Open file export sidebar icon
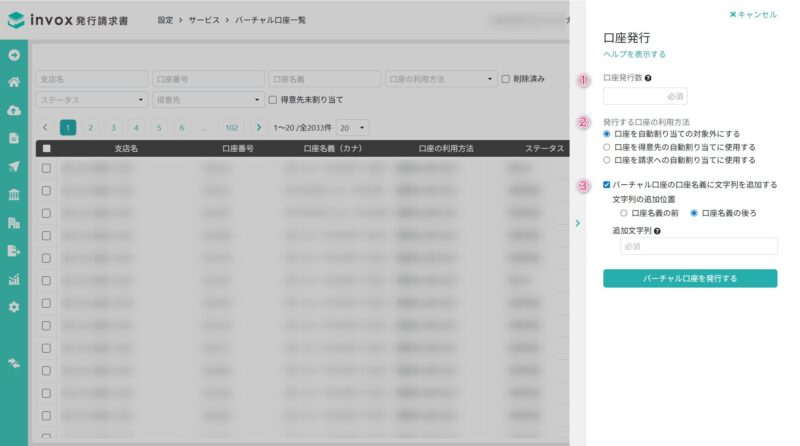The width and height of the screenshot is (800, 446). pyautogui.click(x=14, y=251)
